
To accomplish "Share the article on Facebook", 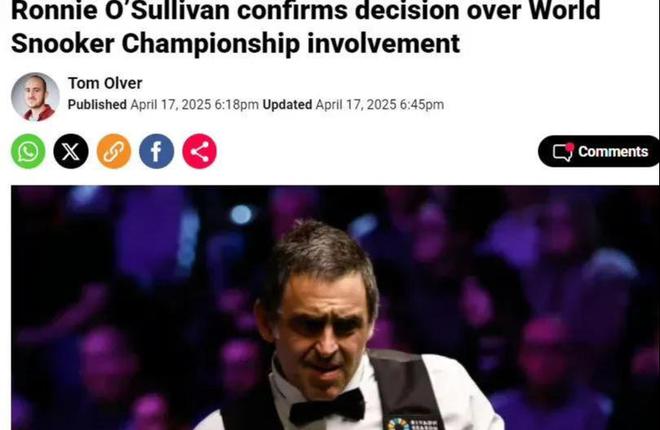I will coord(157,151).
